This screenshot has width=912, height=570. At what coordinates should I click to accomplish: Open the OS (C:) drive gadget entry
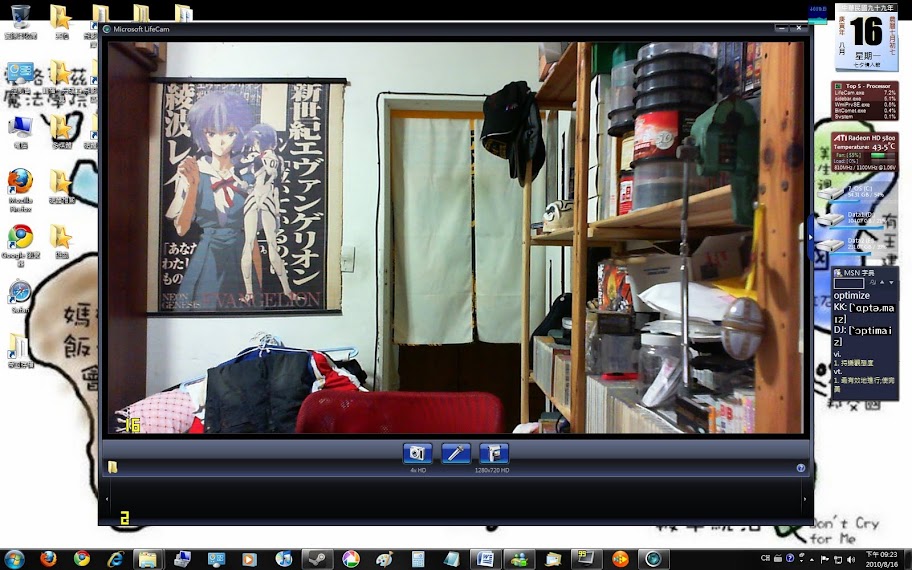tap(852, 193)
